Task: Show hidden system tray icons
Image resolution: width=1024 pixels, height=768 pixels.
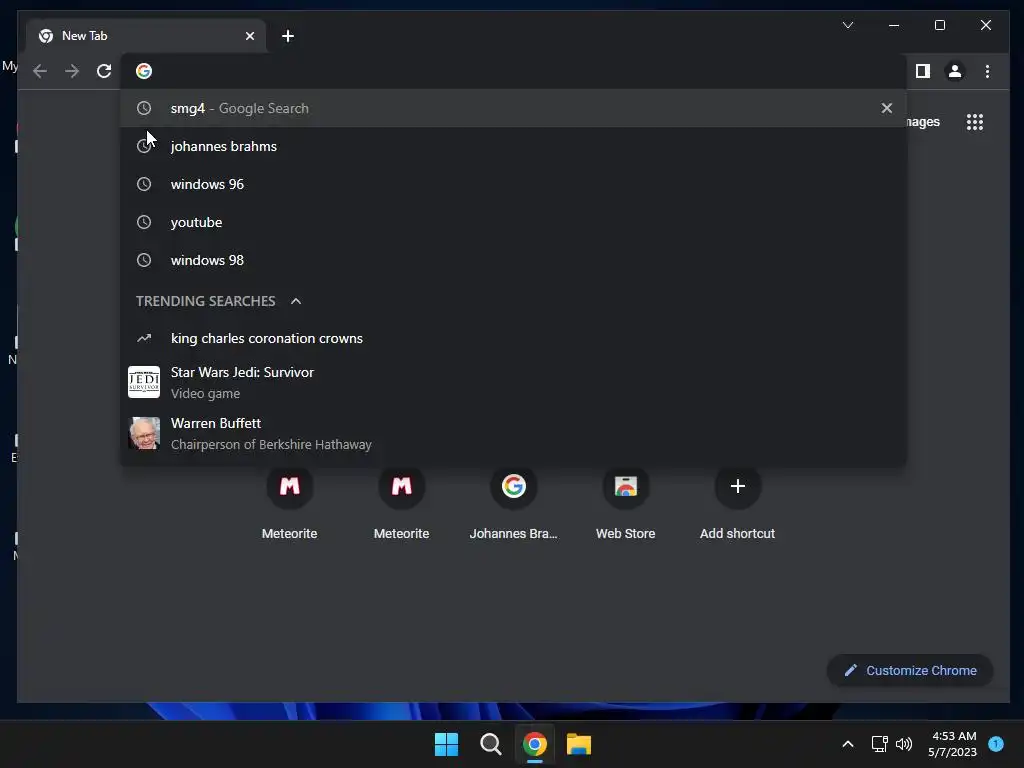Action: (848, 744)
